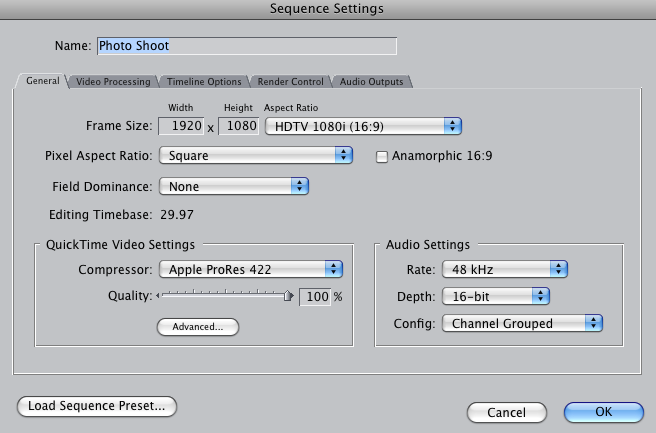656x433 pixels.
Task: Click the frame Height field
Action: [238, 126]
